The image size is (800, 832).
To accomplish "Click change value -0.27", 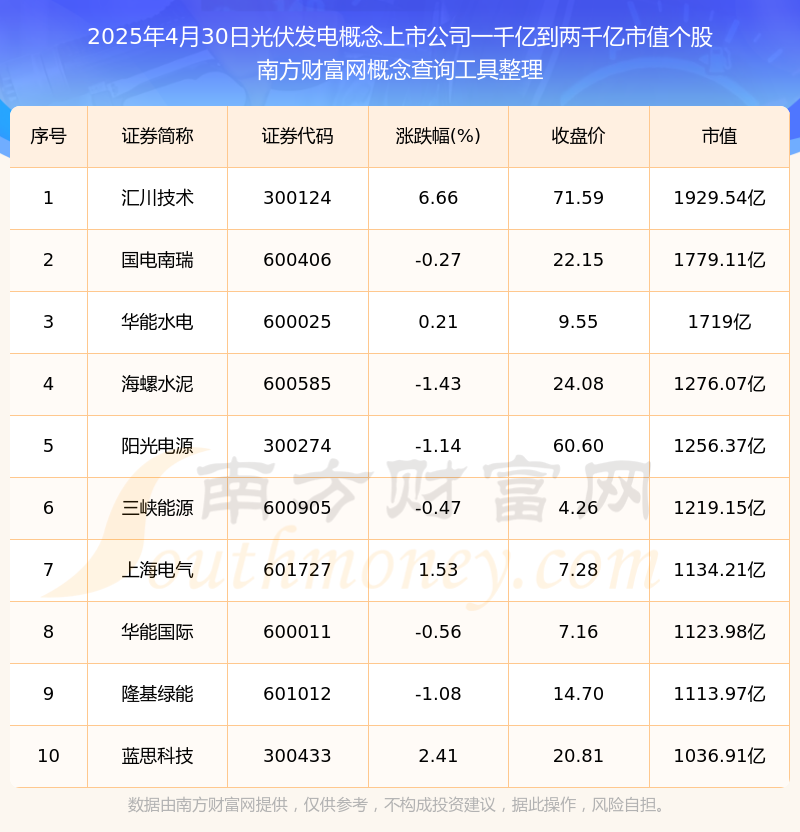I will point(438,260).
